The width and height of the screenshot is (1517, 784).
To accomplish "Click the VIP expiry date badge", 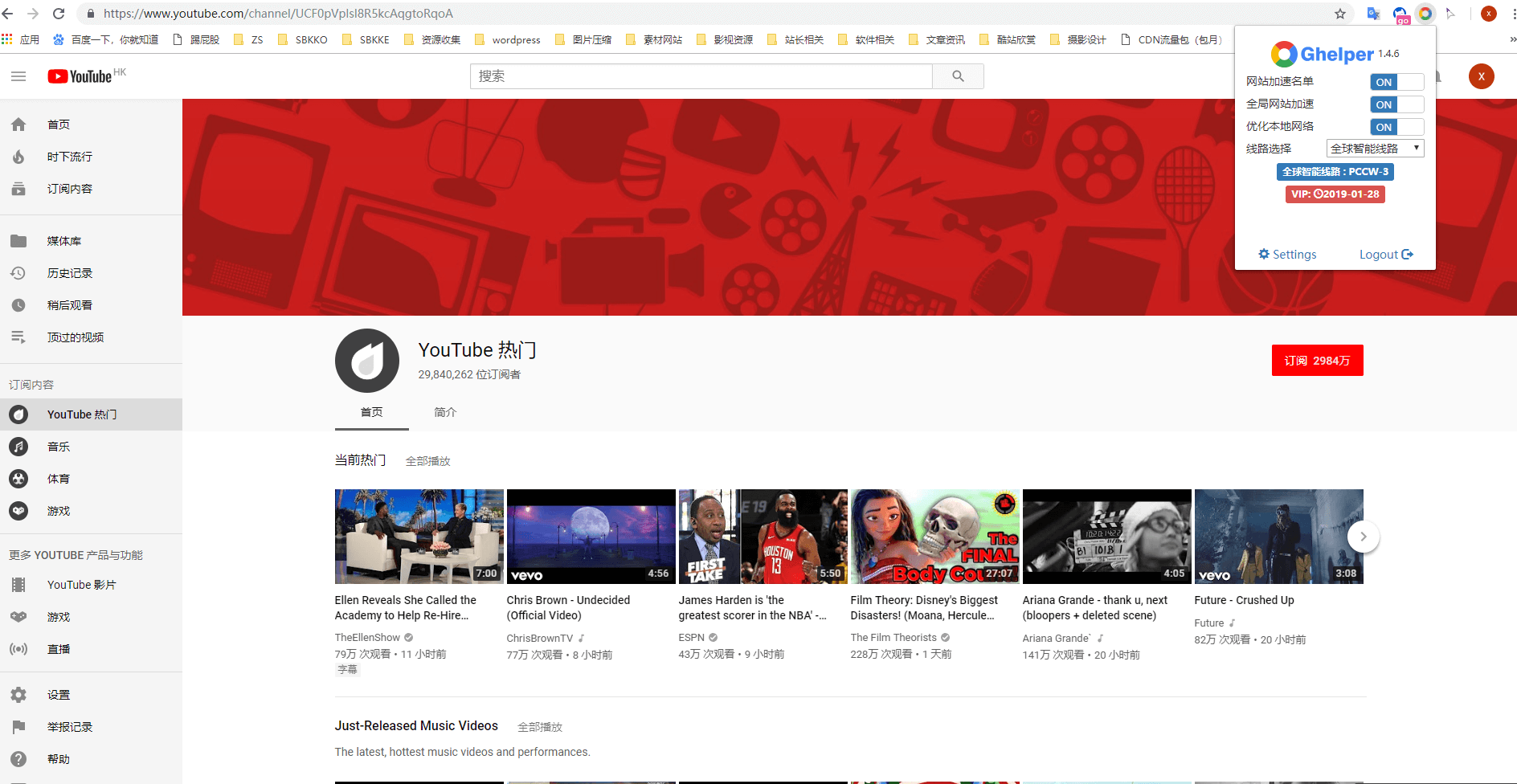I will [1335, 194].
